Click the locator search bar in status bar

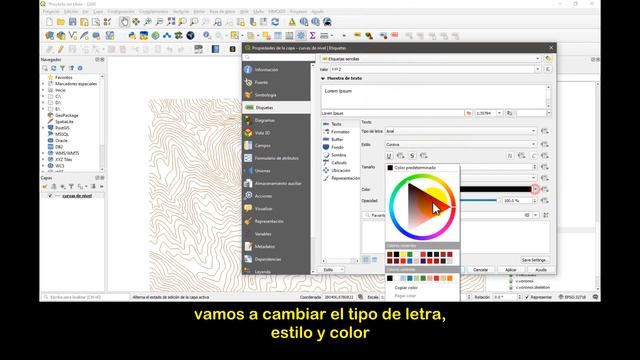(85, 297)
